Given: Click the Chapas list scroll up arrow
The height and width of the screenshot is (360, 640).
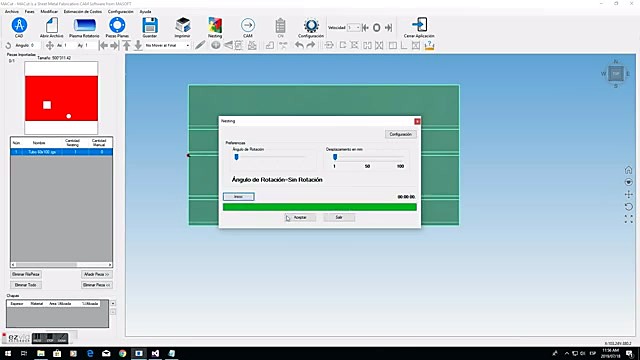Looking at the screenshot, I should point(113,304).
